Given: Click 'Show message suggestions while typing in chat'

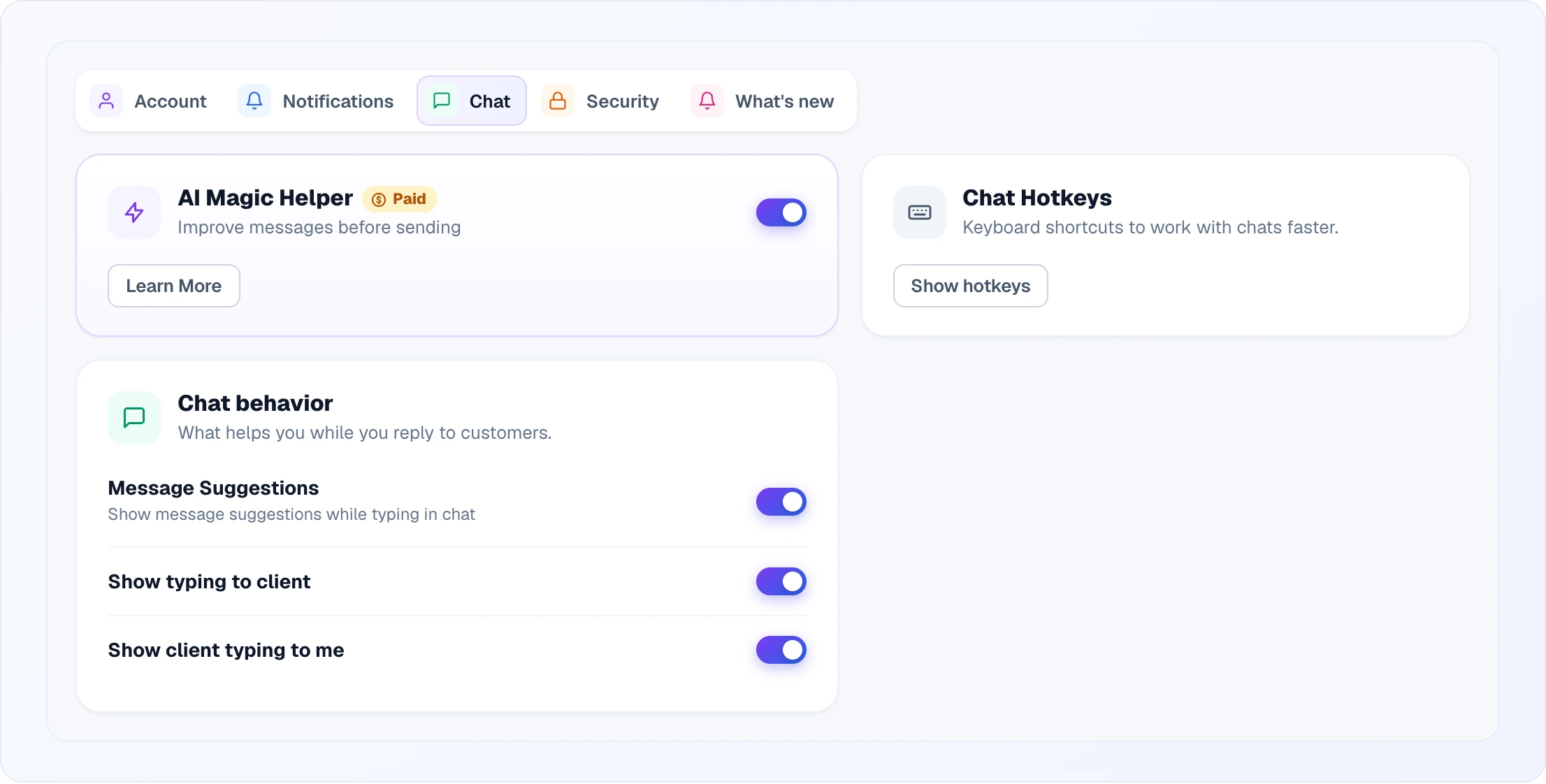Looking at the screenshot, I should click(x=291, y=514).
